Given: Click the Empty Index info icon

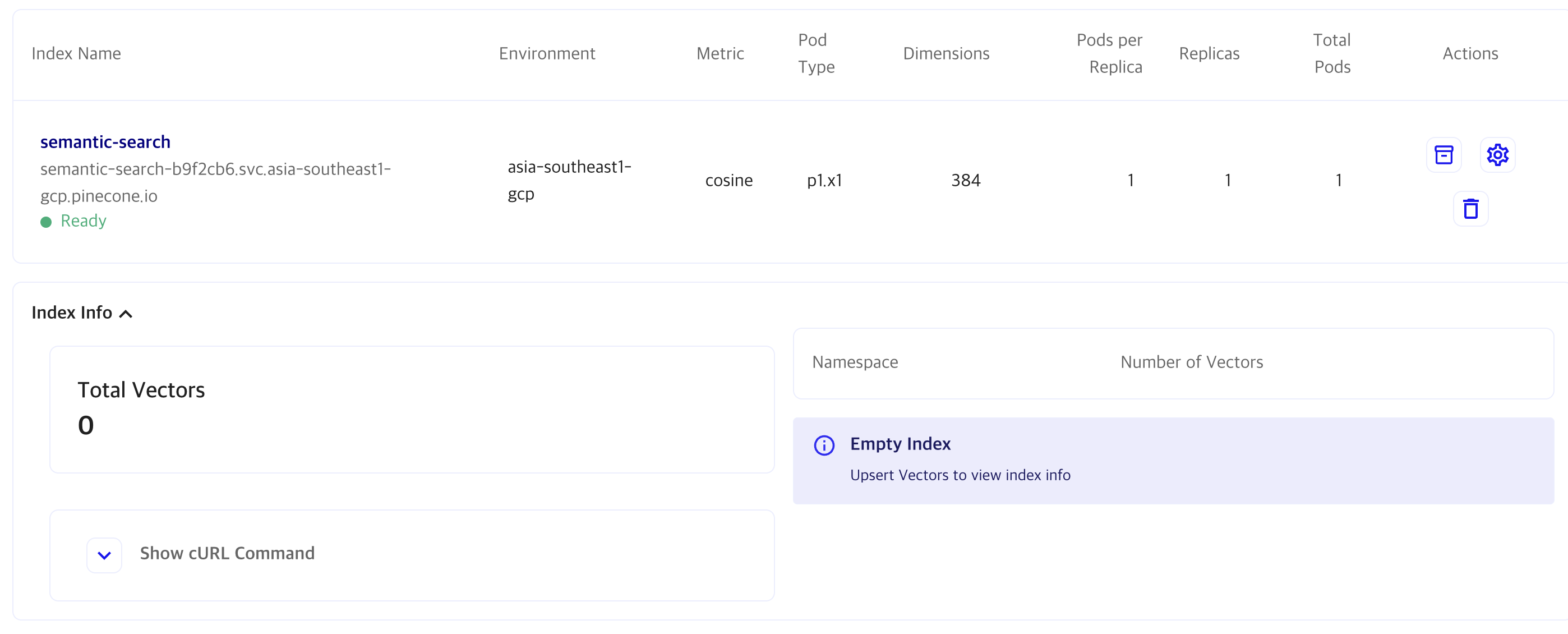Looking at the screenshot, I should 824,445.
